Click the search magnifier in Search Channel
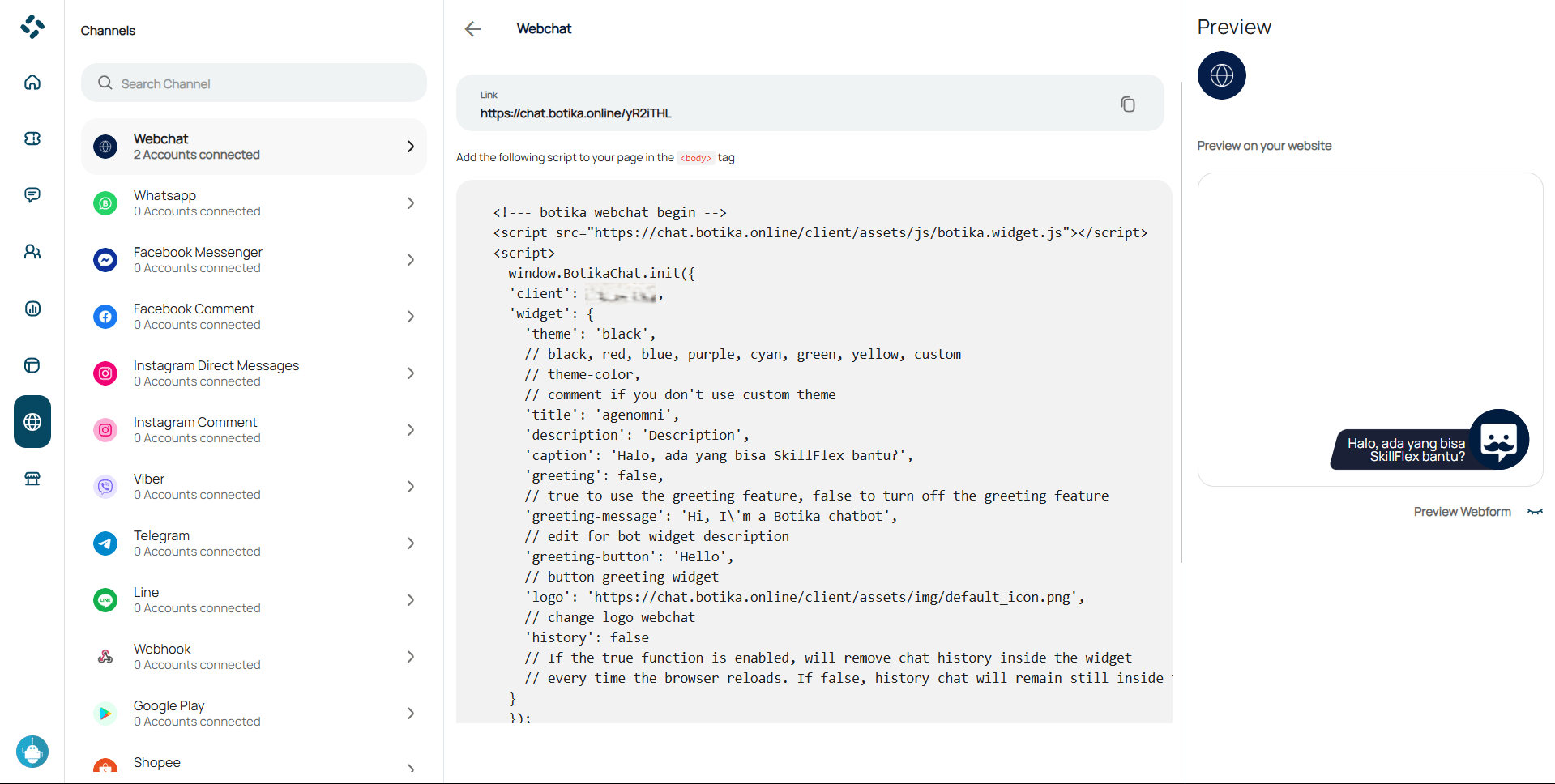 (x=105, y=83)
